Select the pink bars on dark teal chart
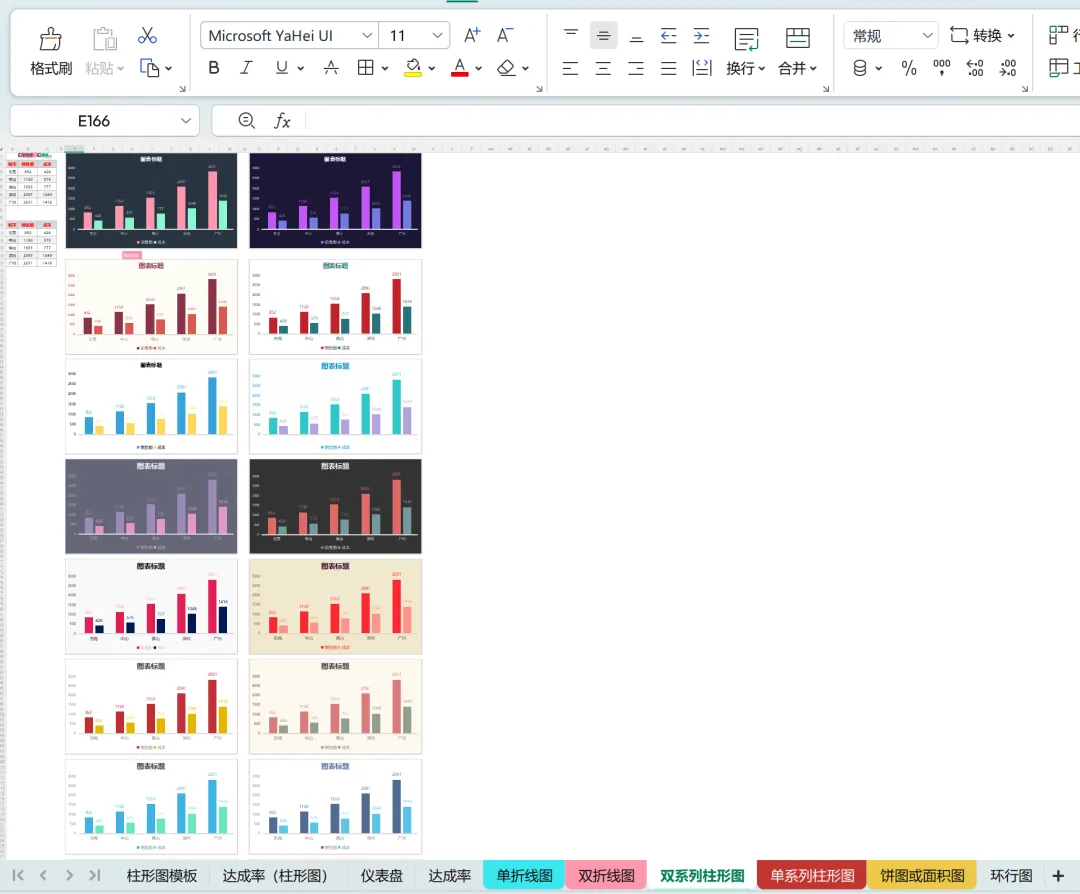1080x894 pixels. 151,200
